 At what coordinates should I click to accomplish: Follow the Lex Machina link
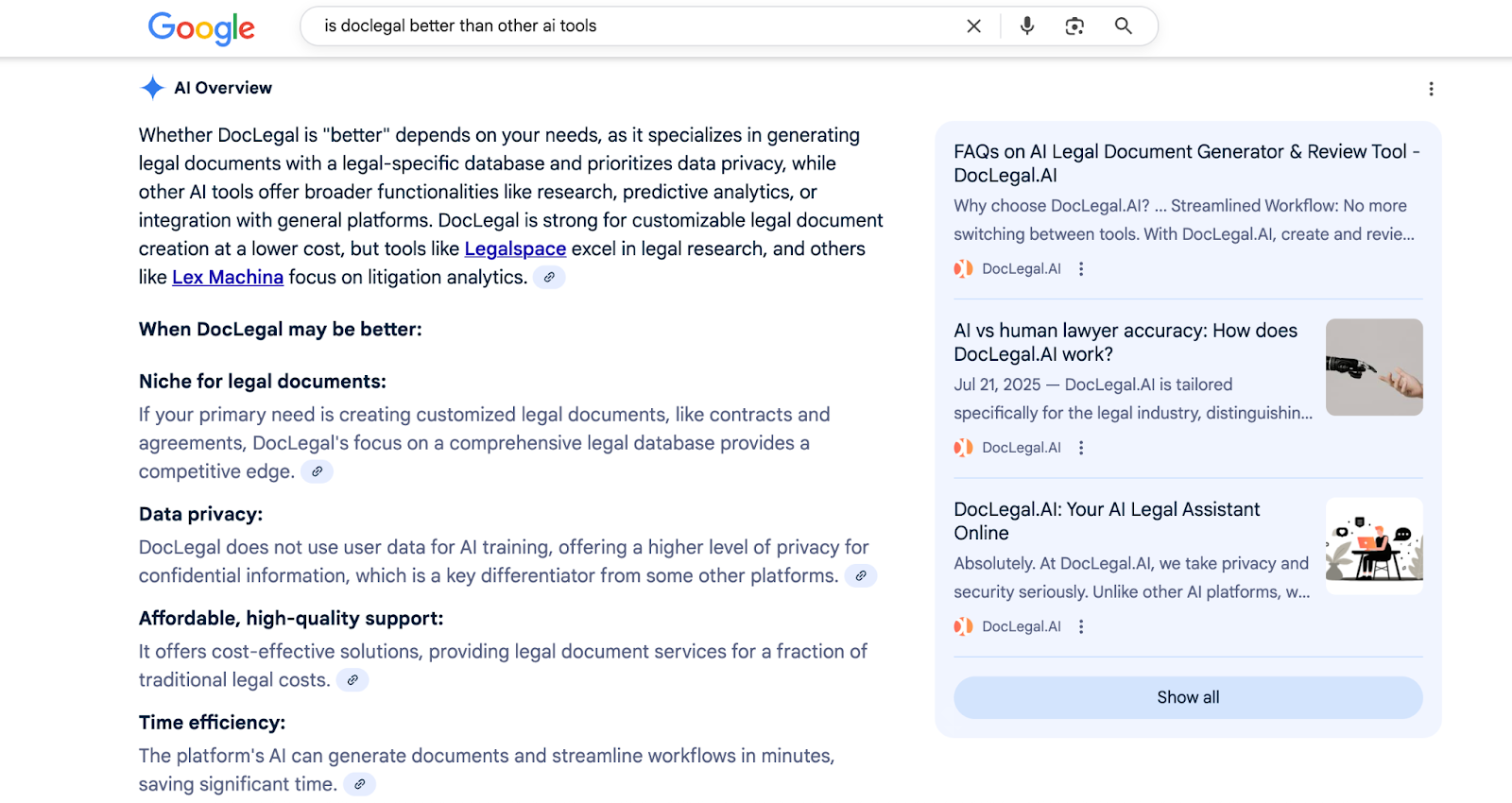pos(228,277)
